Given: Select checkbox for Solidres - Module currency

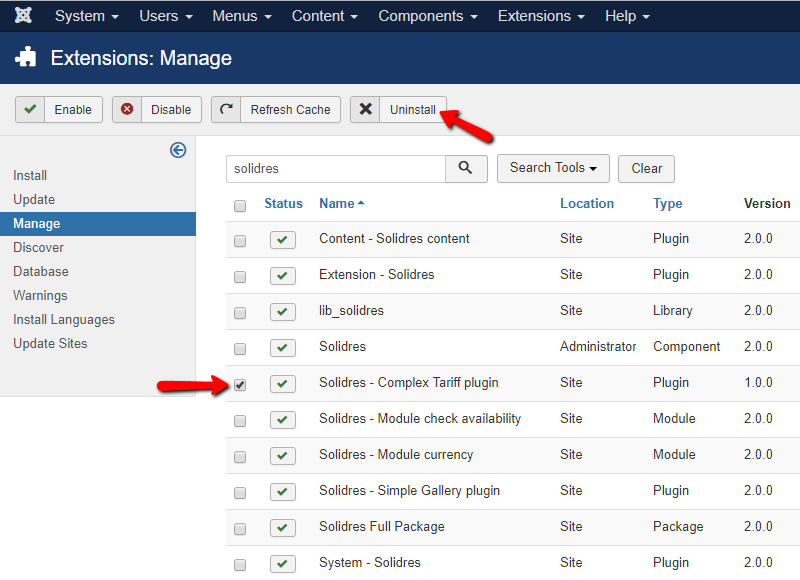Looking at the screenshot, I should coord(240,456).
